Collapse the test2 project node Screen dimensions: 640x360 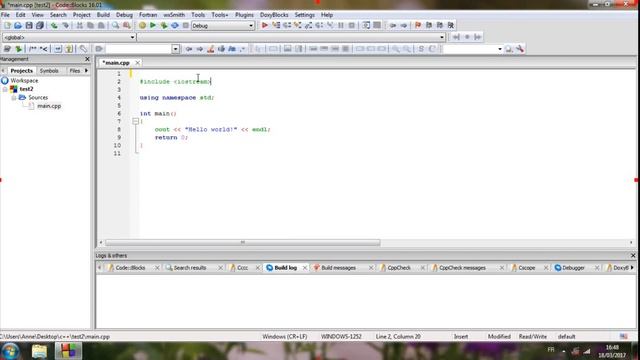pyautogui.click(x=5, y=89)
